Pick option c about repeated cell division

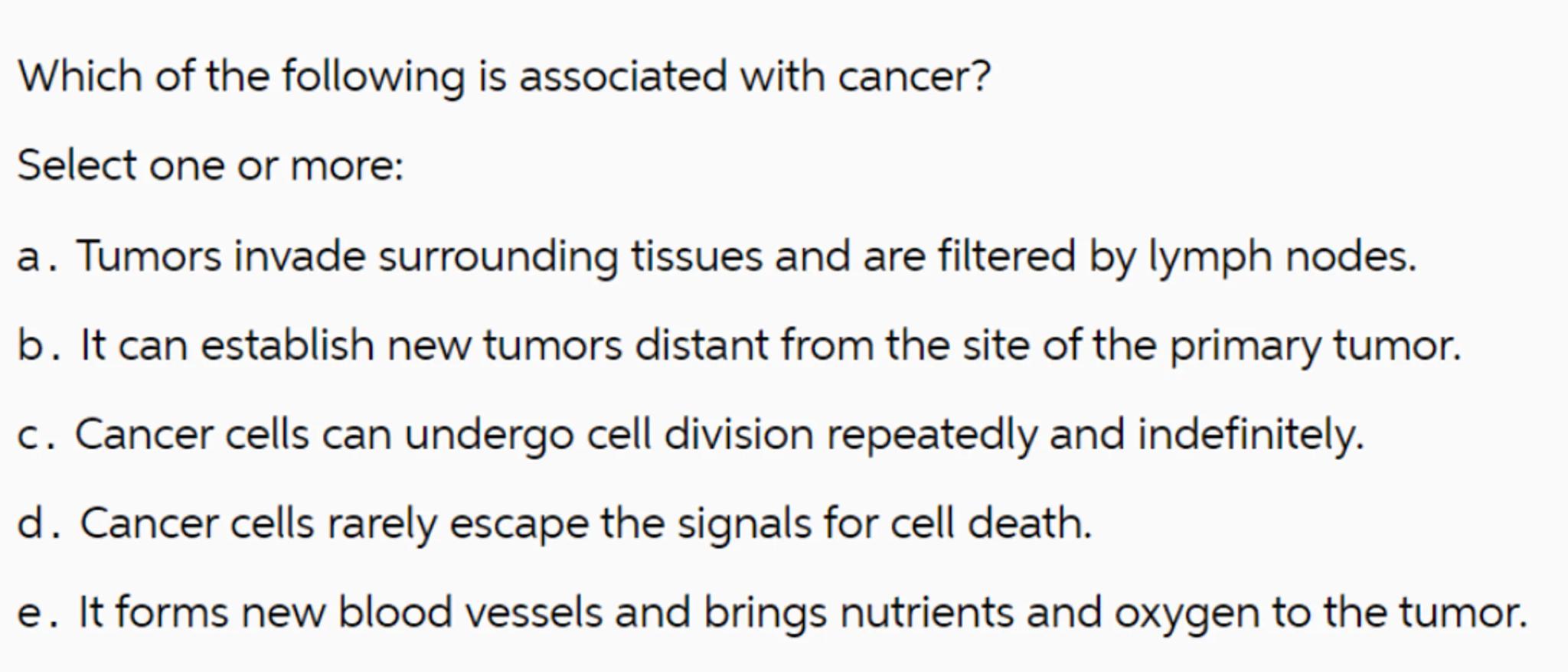tap(719, 435)
